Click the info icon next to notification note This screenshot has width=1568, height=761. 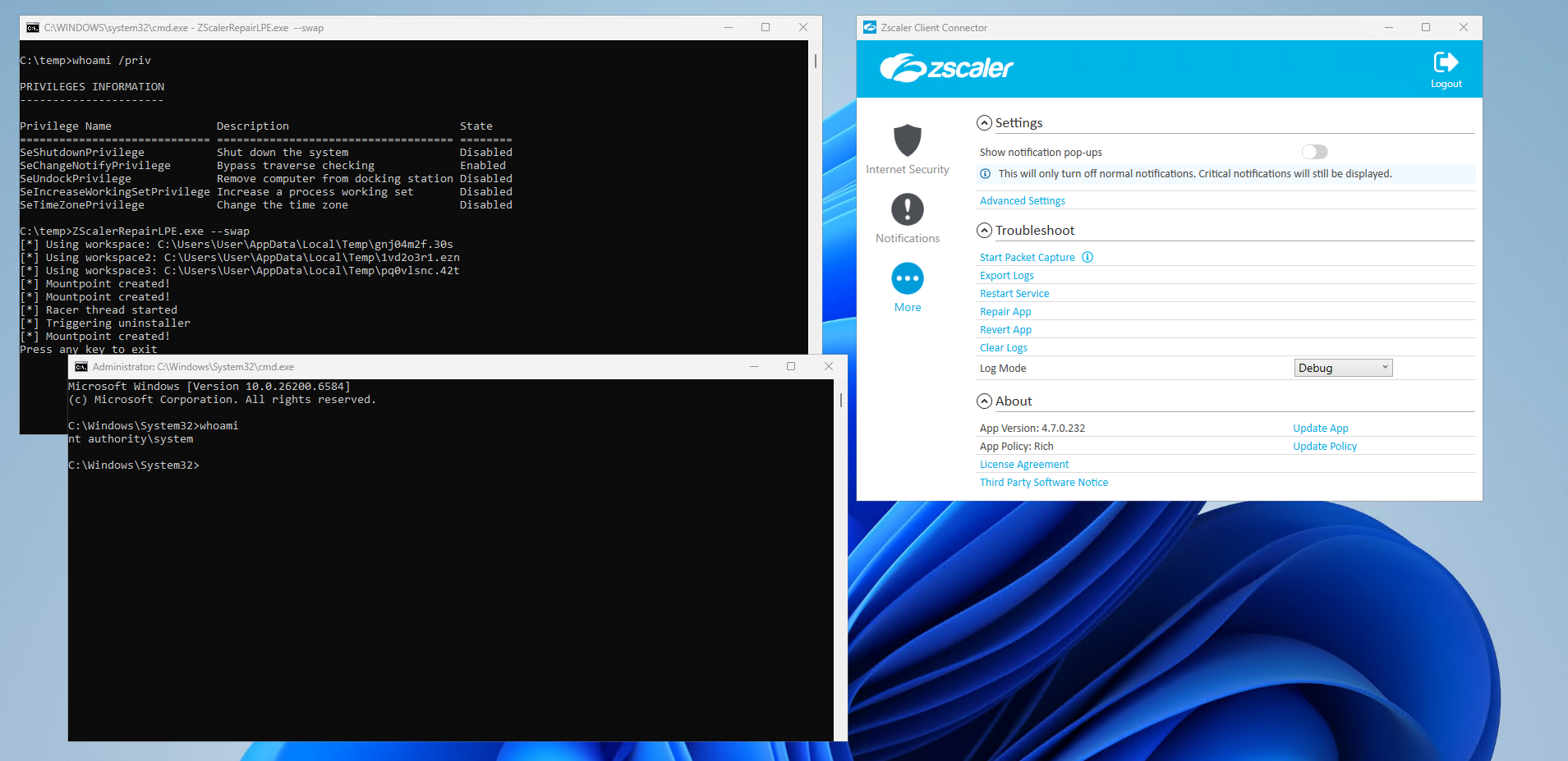point(985,173)
